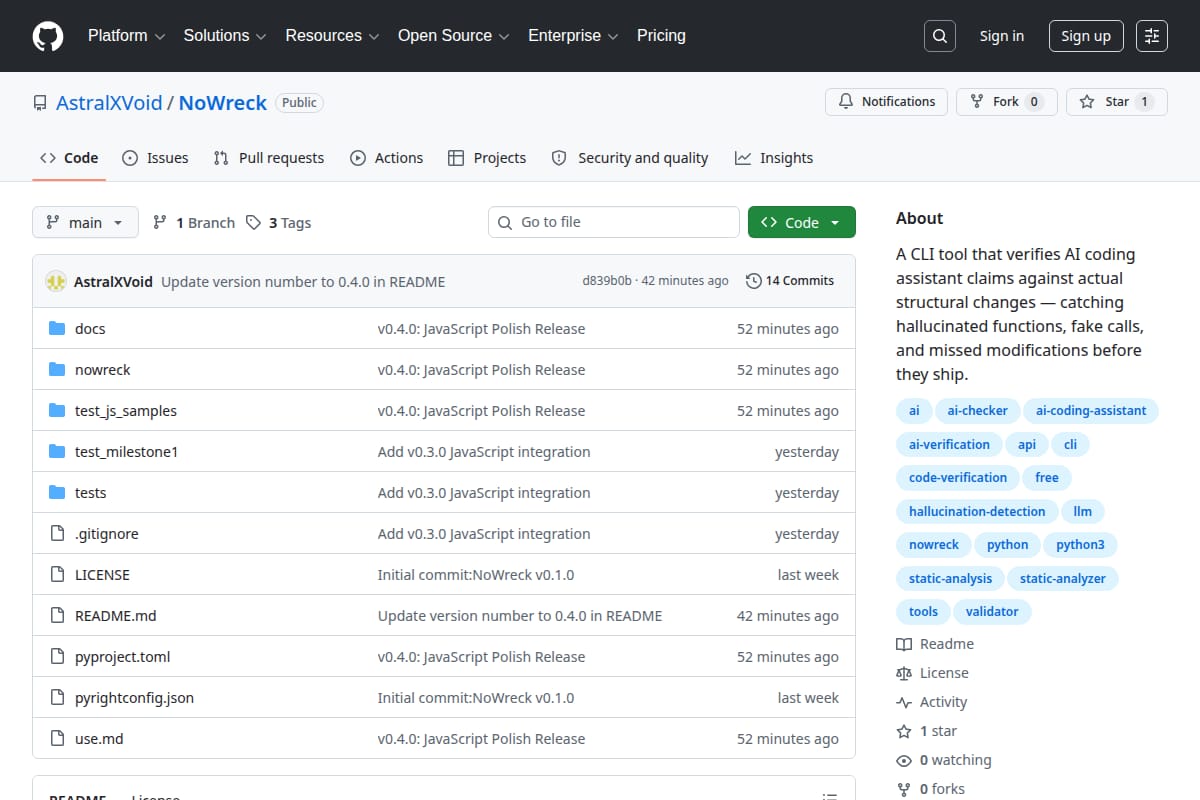Click the LICENSE file icon
1200x800 pixels.
click(x=57, y=575)
